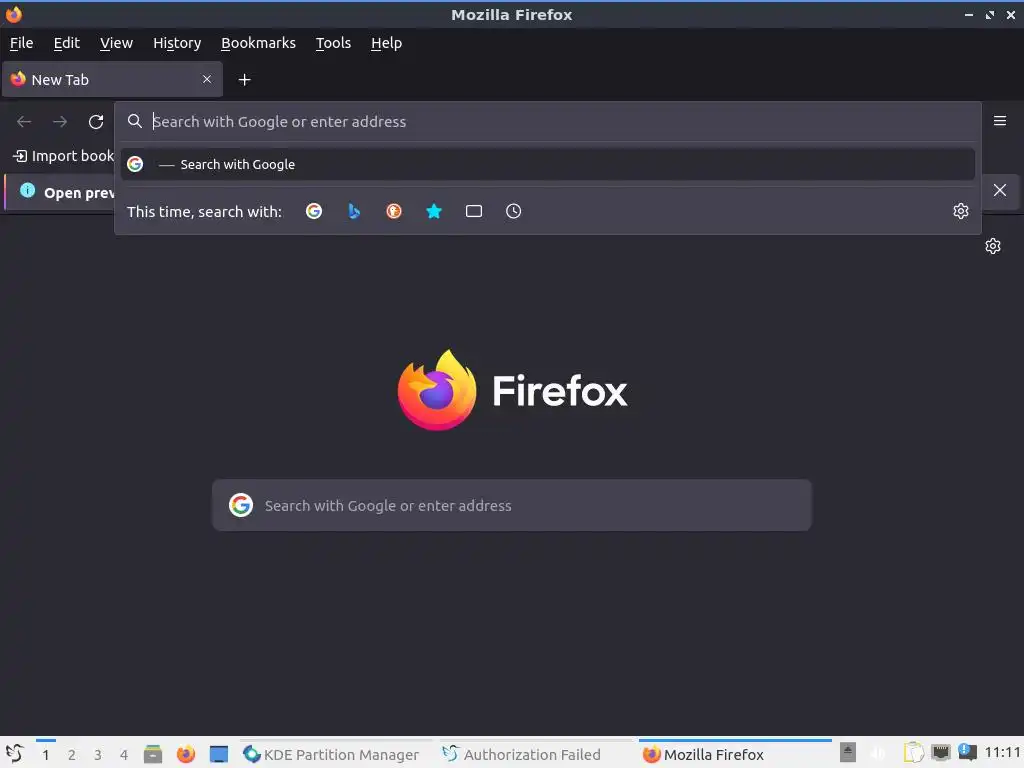Image resolution: width=1024 pixels, height=768 pixels.
Task: Choose the Search with Google suggestion
Action: click(x=547, y=165)
